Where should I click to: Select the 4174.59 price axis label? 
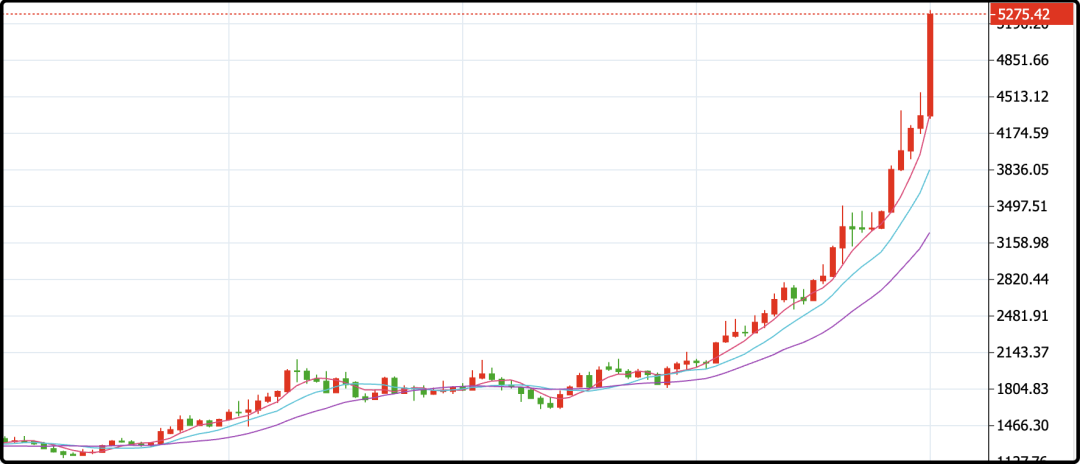[1022, 133]
